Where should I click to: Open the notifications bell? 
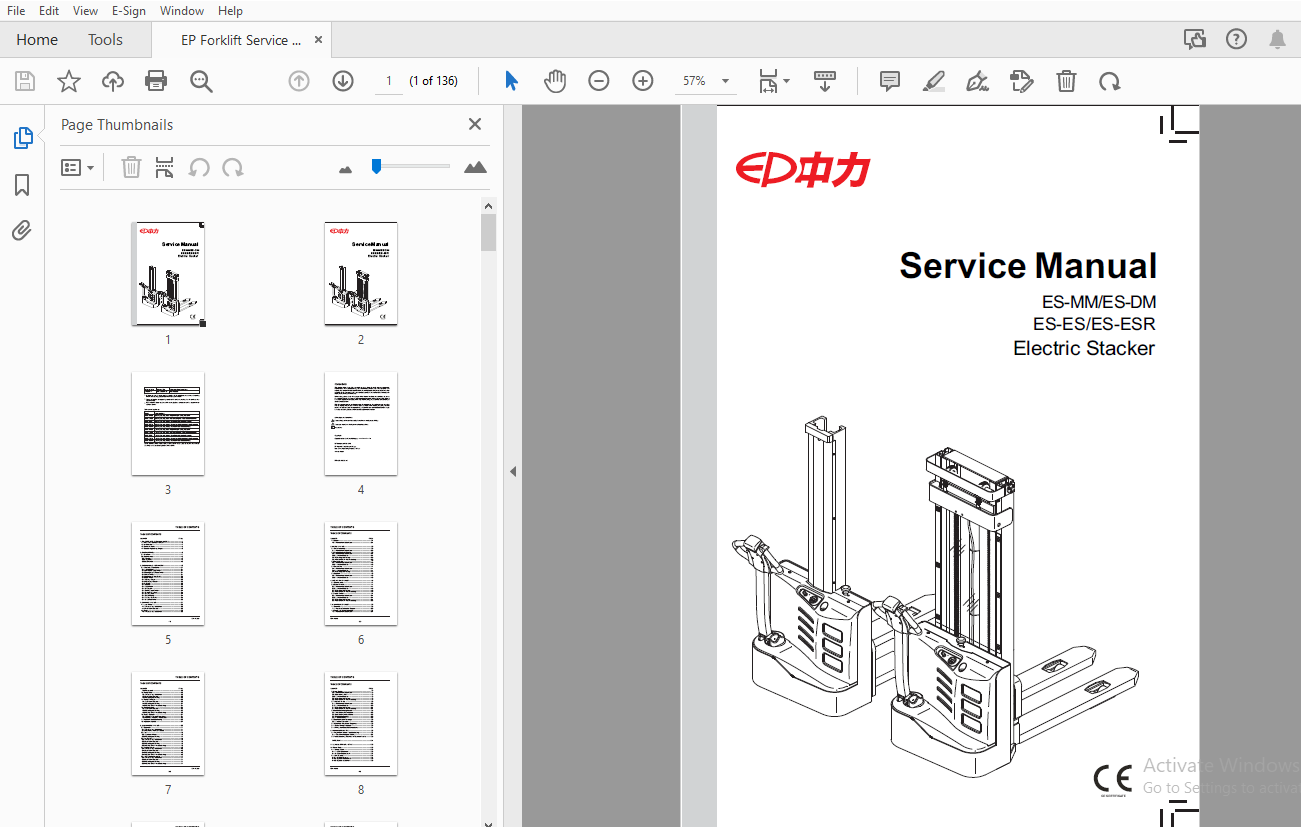click(x=1277, y=39)
